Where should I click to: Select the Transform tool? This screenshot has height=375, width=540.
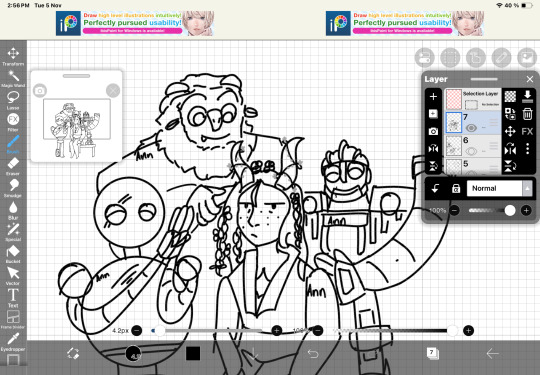(x=13, y=56)
